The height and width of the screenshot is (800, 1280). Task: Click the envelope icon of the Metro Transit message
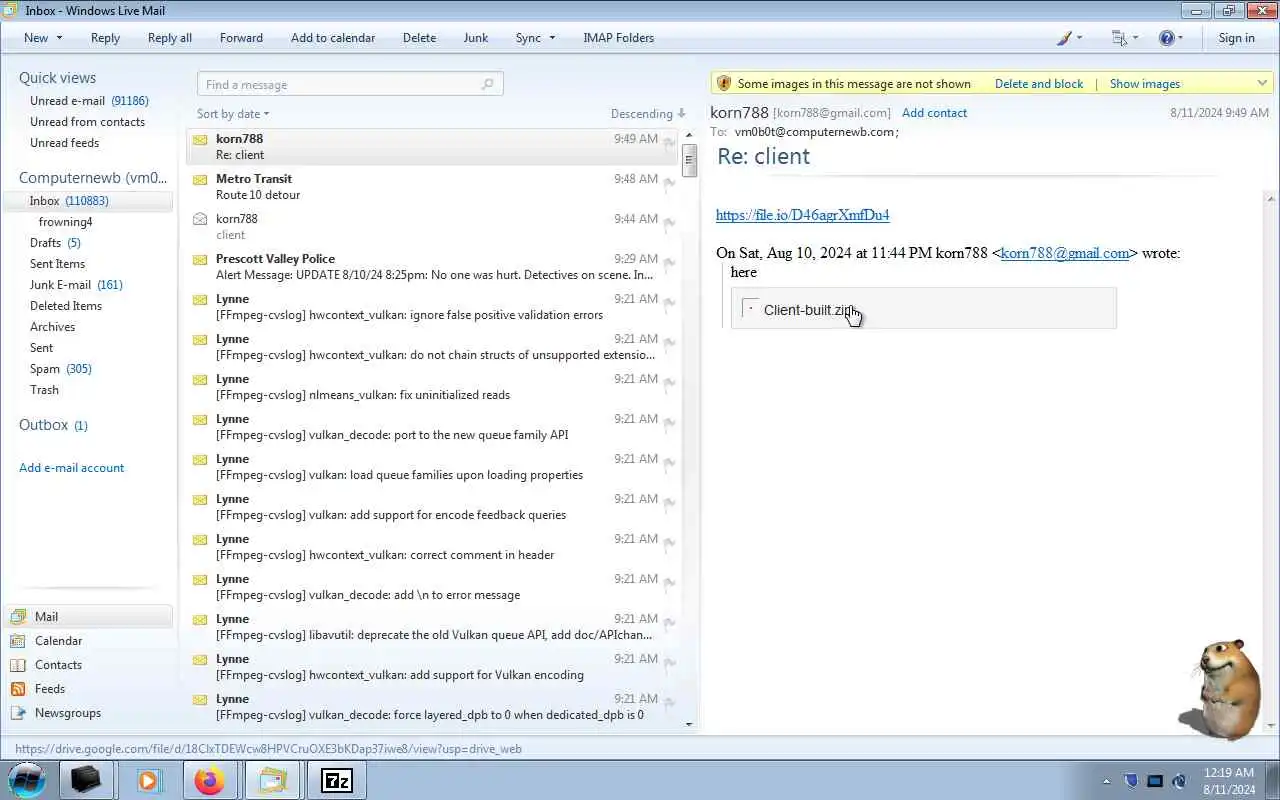(200, 179)
